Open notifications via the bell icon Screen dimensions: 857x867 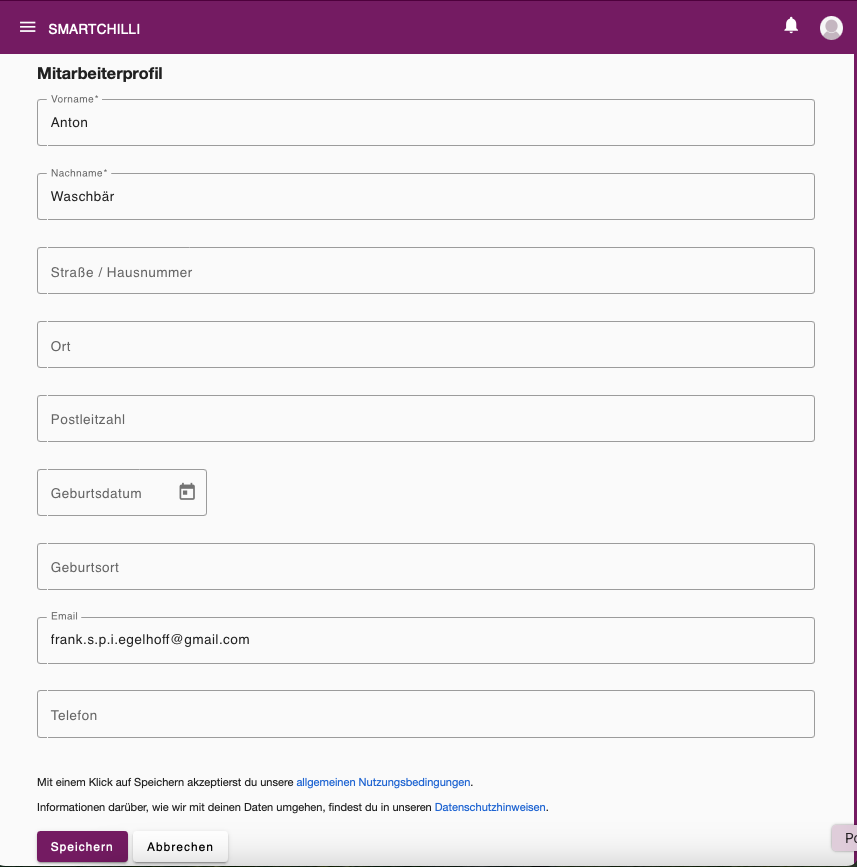[791, 25]
